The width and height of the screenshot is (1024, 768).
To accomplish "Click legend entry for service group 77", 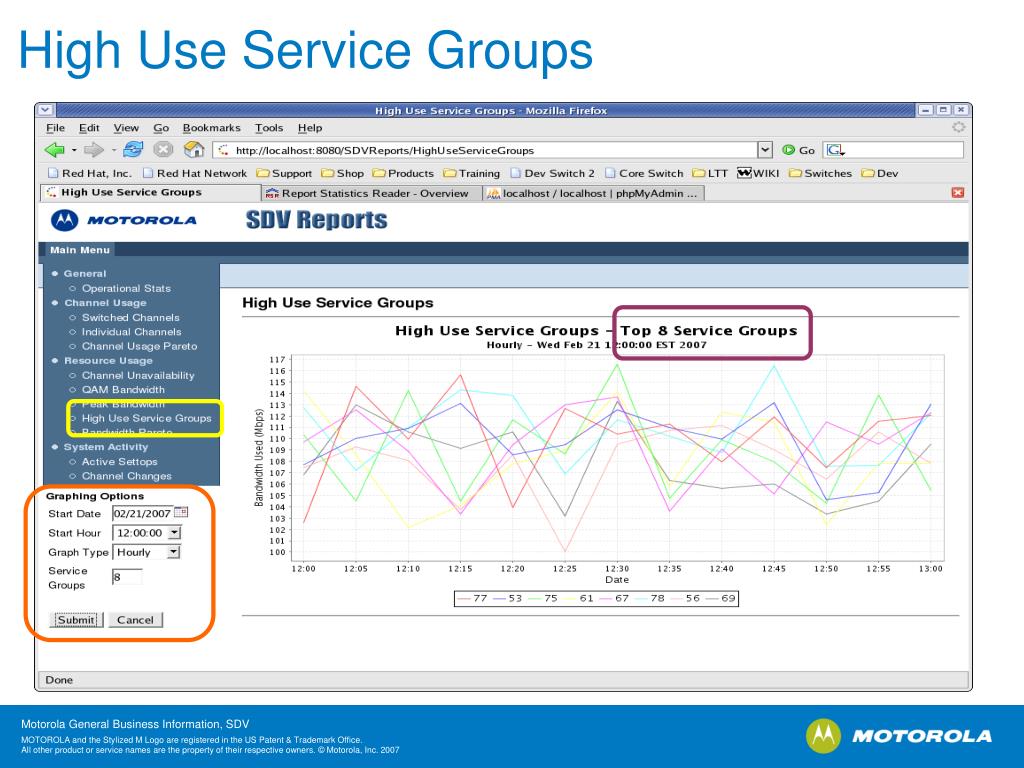I will [x=472, y=598].
